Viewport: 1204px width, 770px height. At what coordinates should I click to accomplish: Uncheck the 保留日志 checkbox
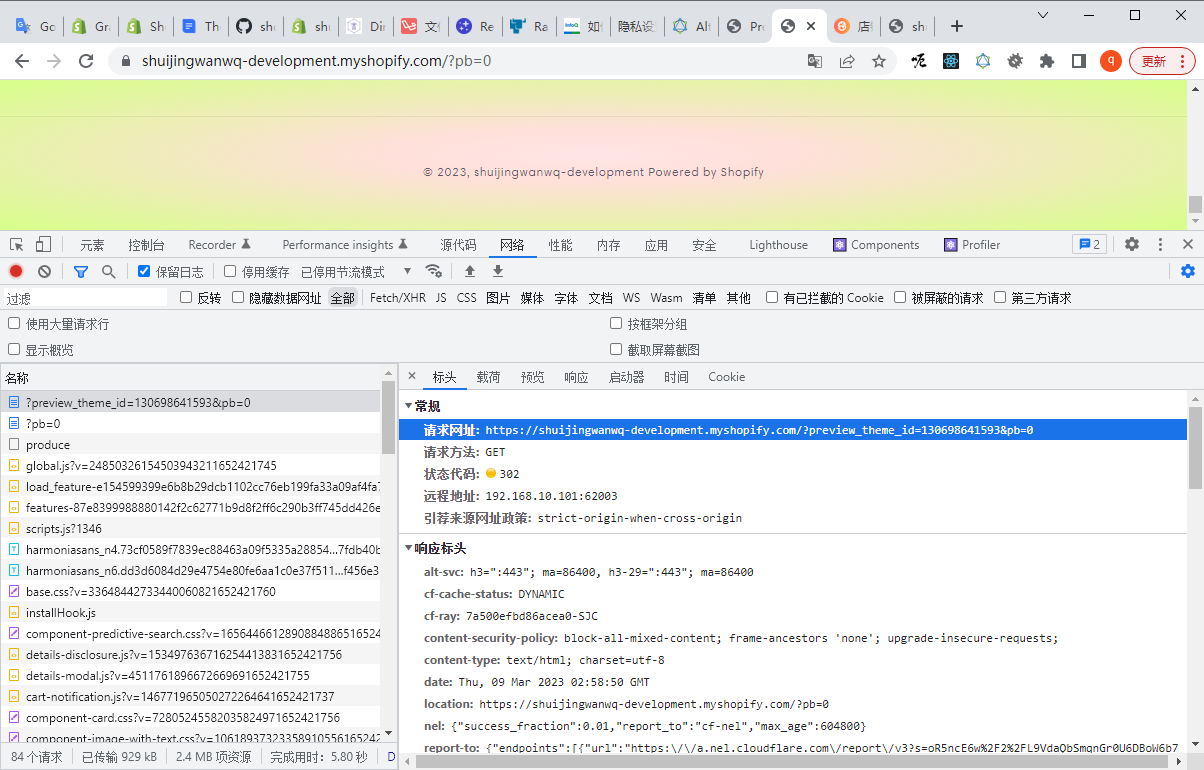[144, 271]
